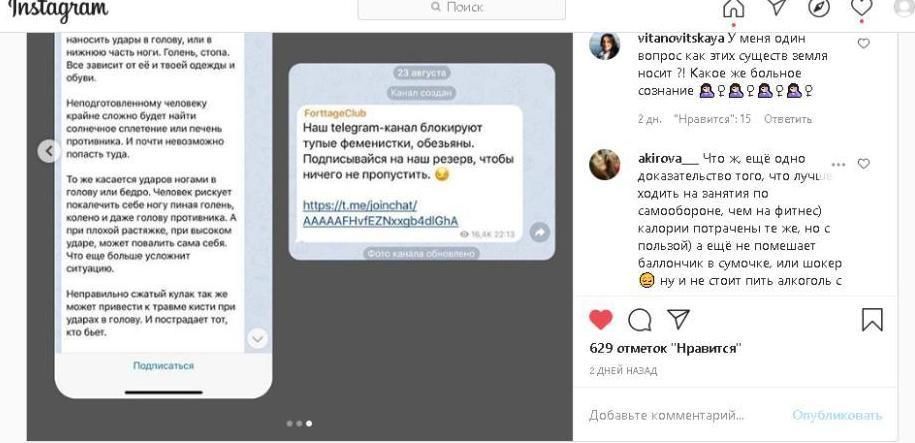The image size is (915, 443).
Task: Go to Instagram Home icon
Action: [733, 7]
